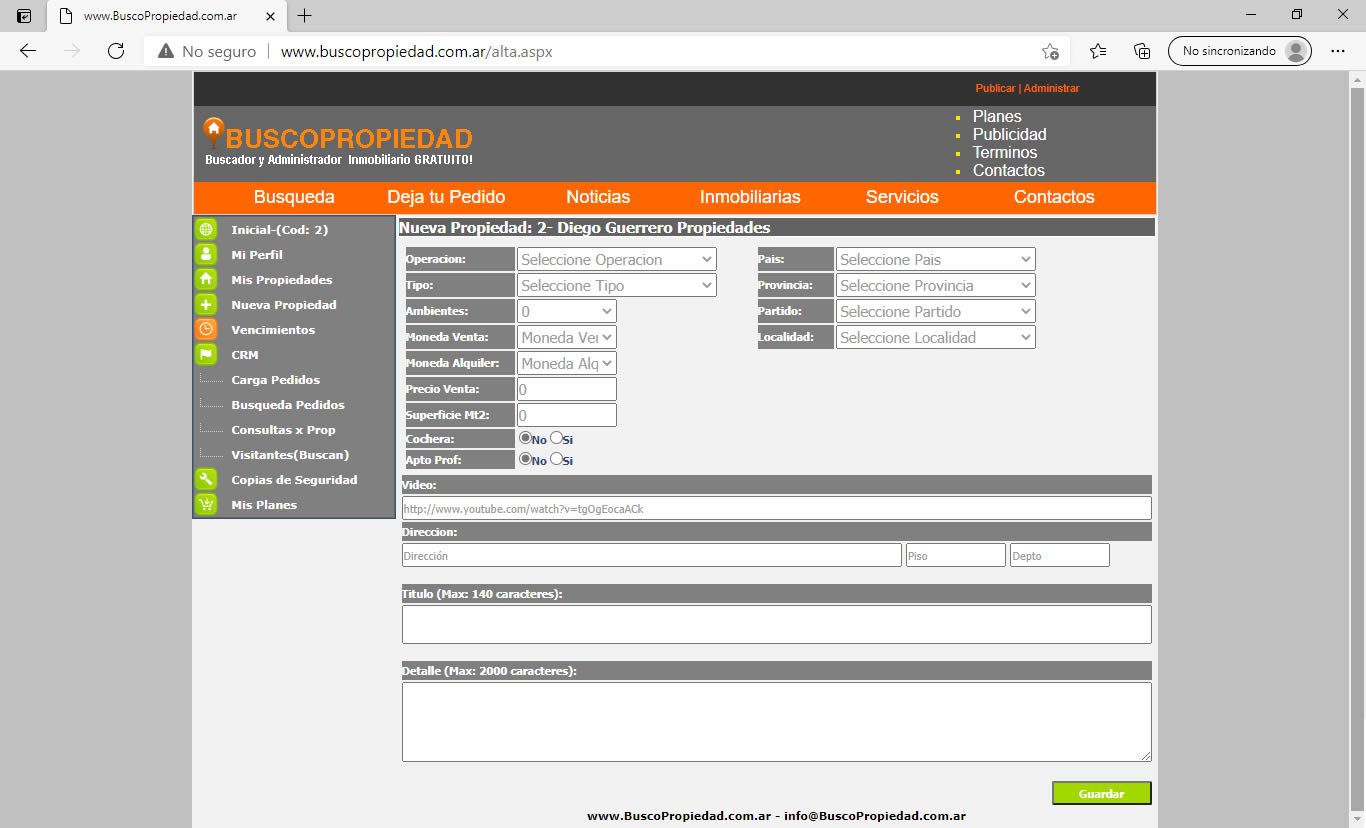
Task: Open the browser collections icon
Action: (x=1141, y=51)
